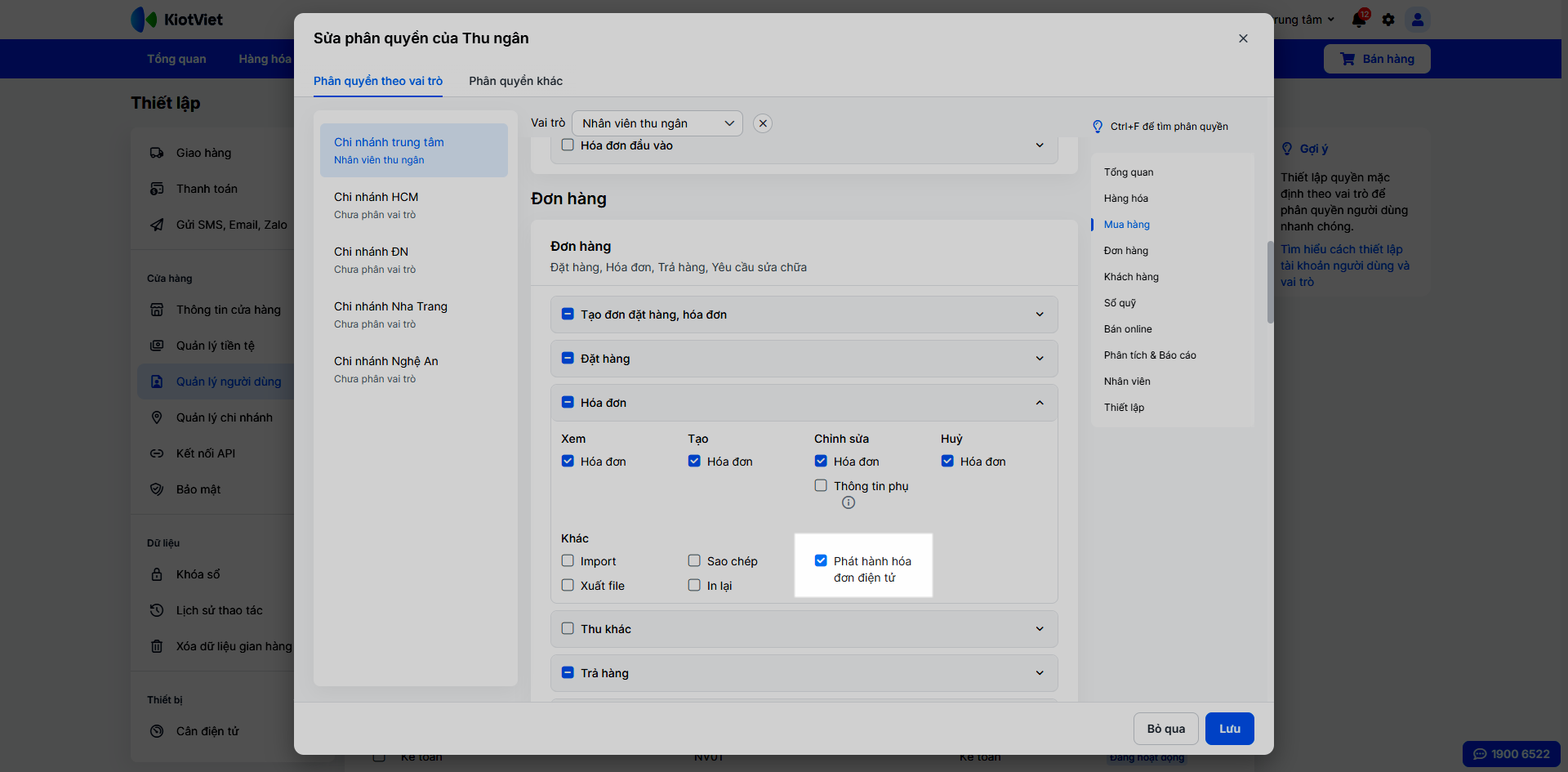The width and height of the screenshot is (1568, 772).
Task: Expand the Thu khác section
Action: click(x=1040, y=629)
